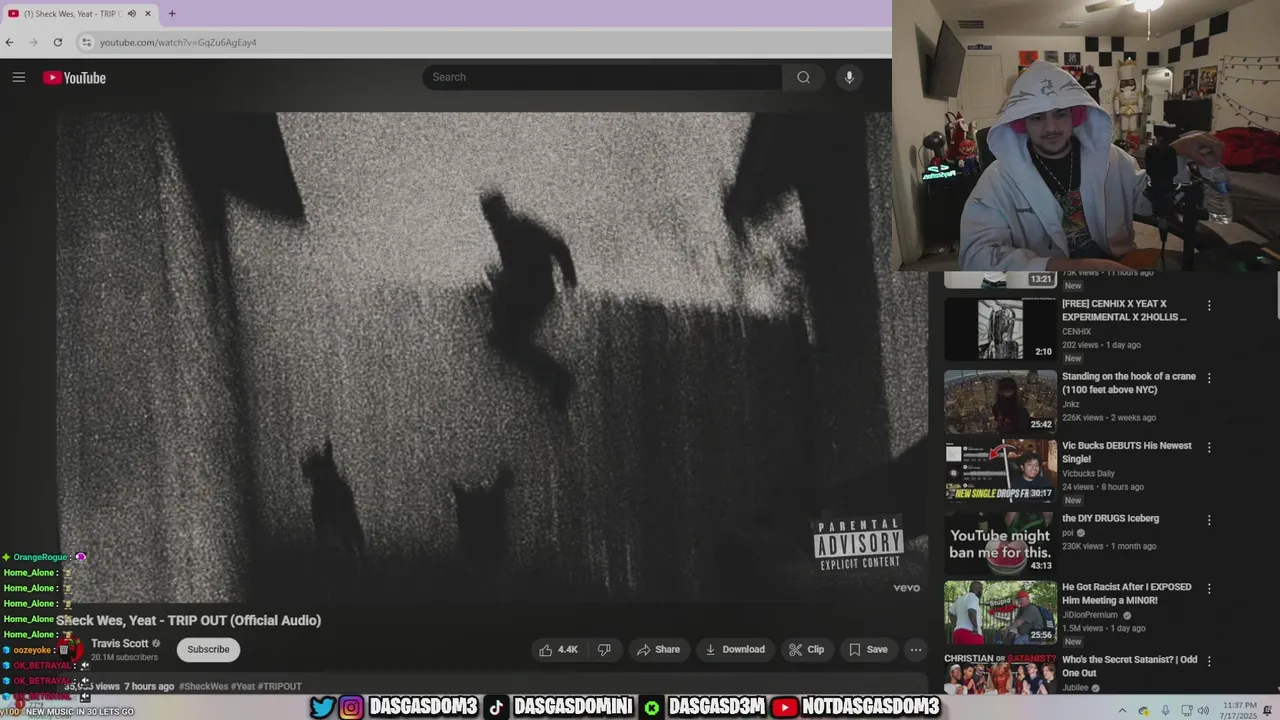Click the #TRIPOUT hashtag link
This screenshot has height=720, width=1280.
[279, 686]
